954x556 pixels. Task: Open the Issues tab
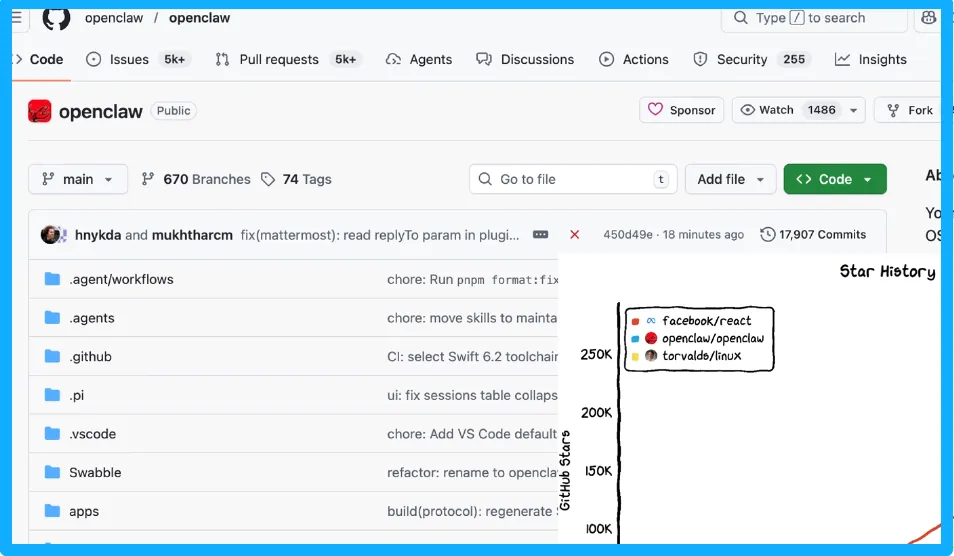coord(138,60)
